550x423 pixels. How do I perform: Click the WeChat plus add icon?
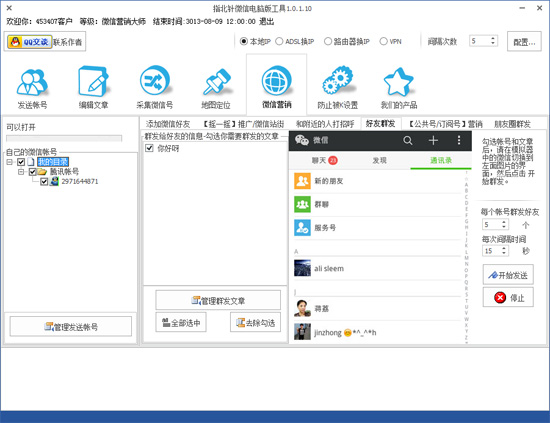(x=433, y=140)
